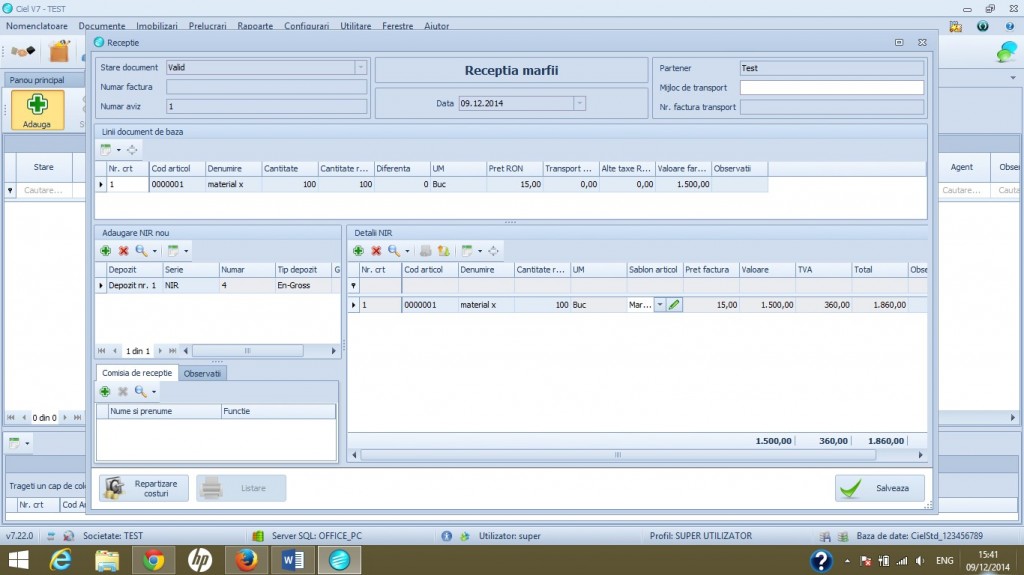Screen dimensions: 1024x575
Task: Open the Data date picker dropdown
Action: [x=579, y=103]
